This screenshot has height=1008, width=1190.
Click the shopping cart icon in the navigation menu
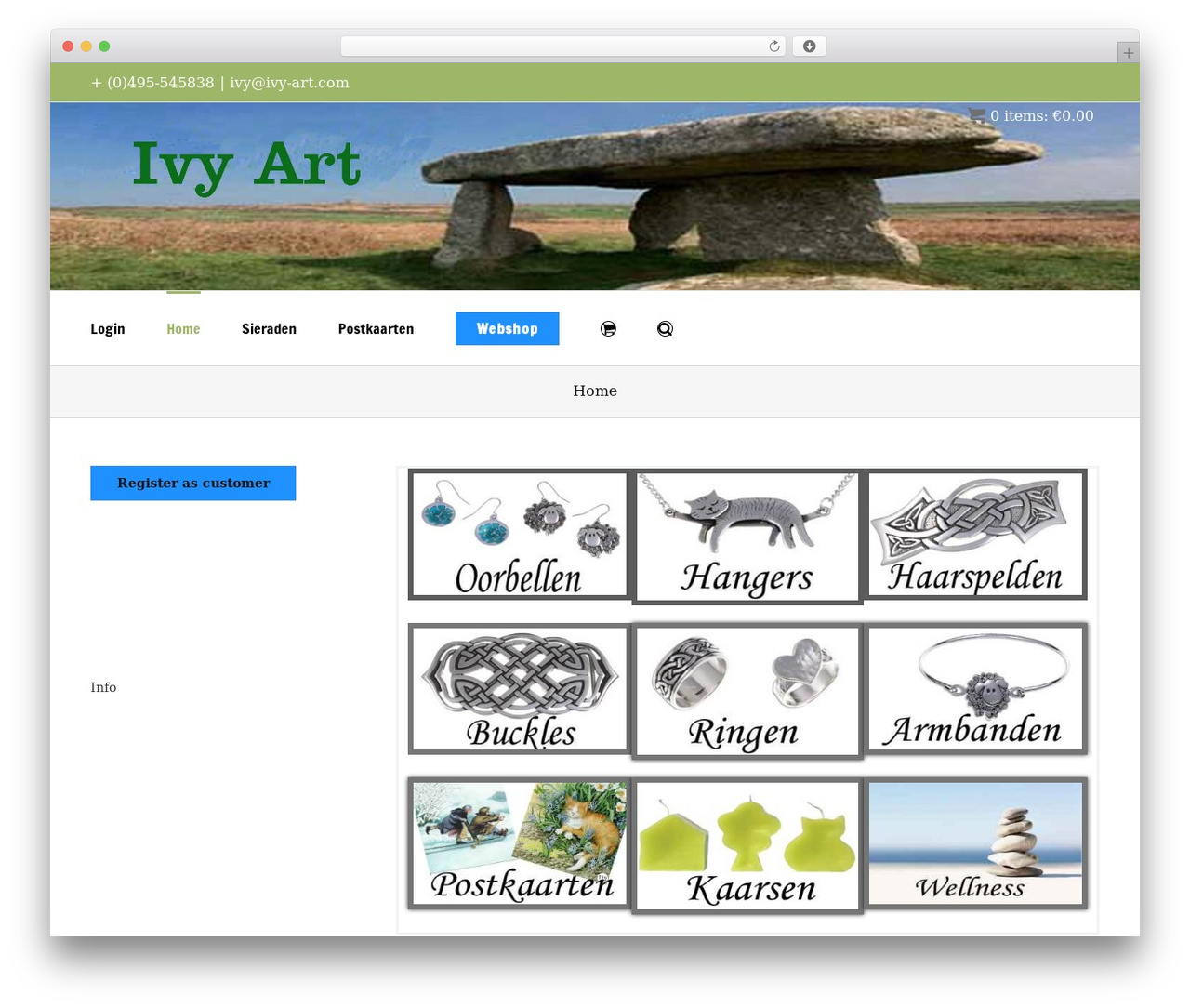point(608,328)
